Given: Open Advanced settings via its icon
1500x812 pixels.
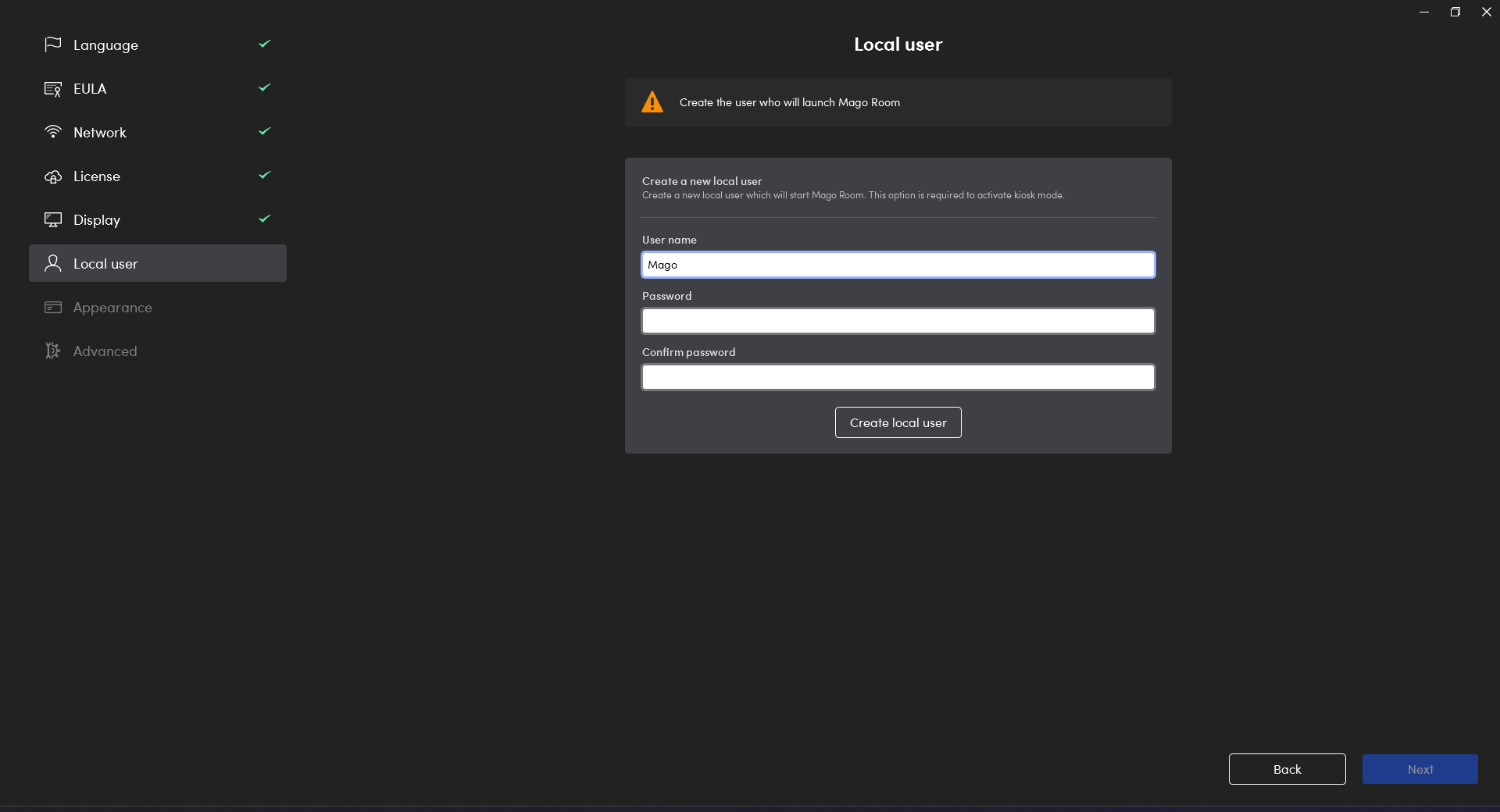Looking at the screenshot, I should [x=52, y=351].
